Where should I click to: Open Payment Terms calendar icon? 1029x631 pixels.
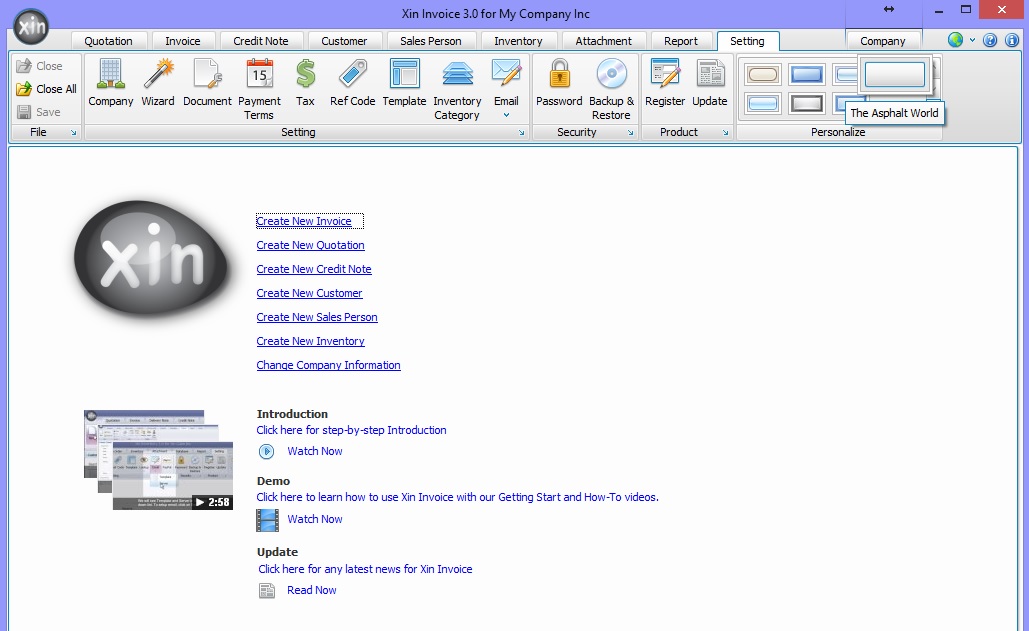[x=259, y=89]
